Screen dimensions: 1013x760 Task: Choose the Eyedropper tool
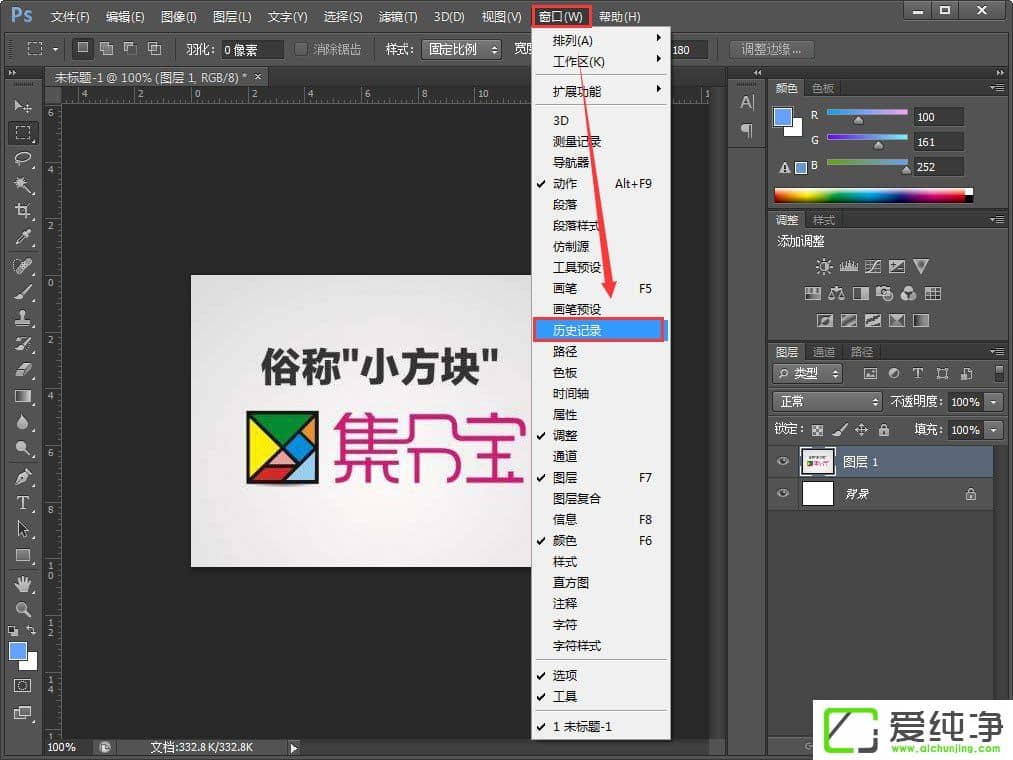pos(23,237)
